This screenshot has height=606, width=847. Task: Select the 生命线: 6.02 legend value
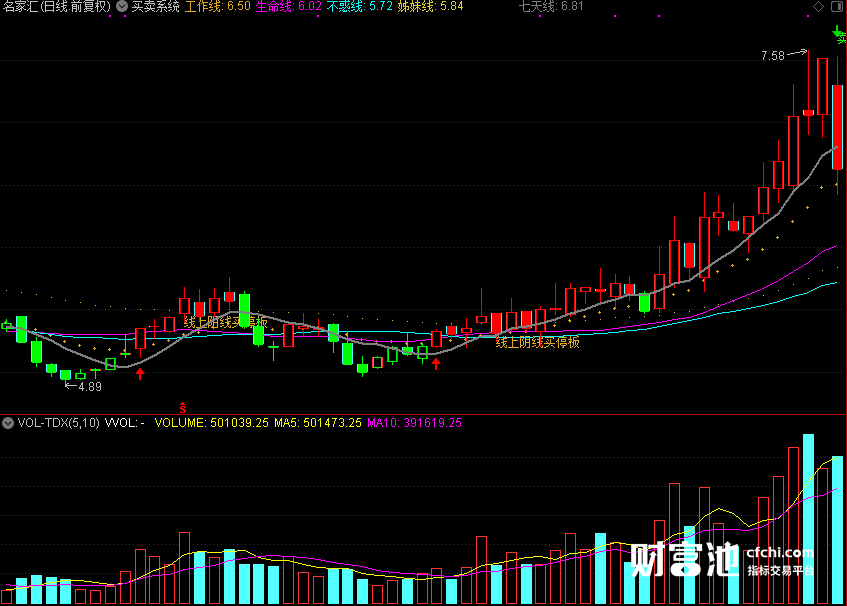pyautogui.click(x=288, y=6)
